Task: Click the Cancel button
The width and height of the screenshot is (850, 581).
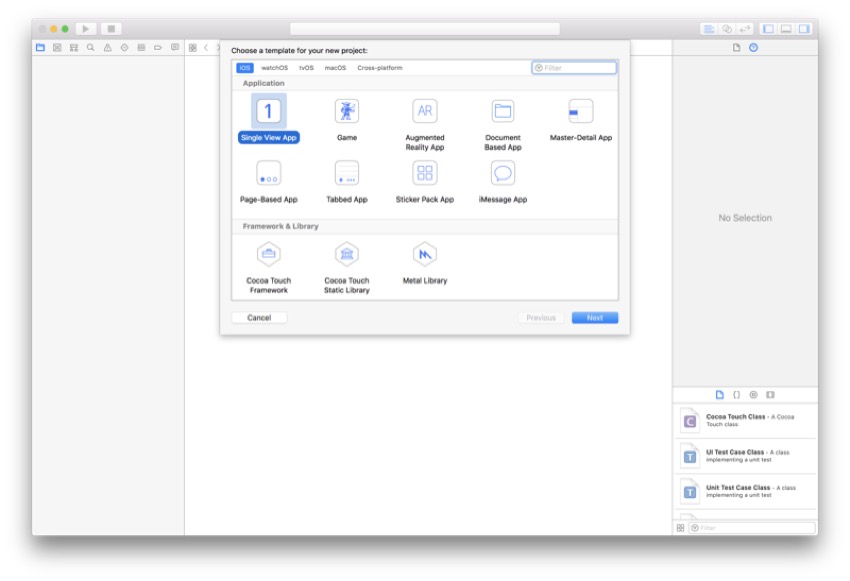Action: 259,318
